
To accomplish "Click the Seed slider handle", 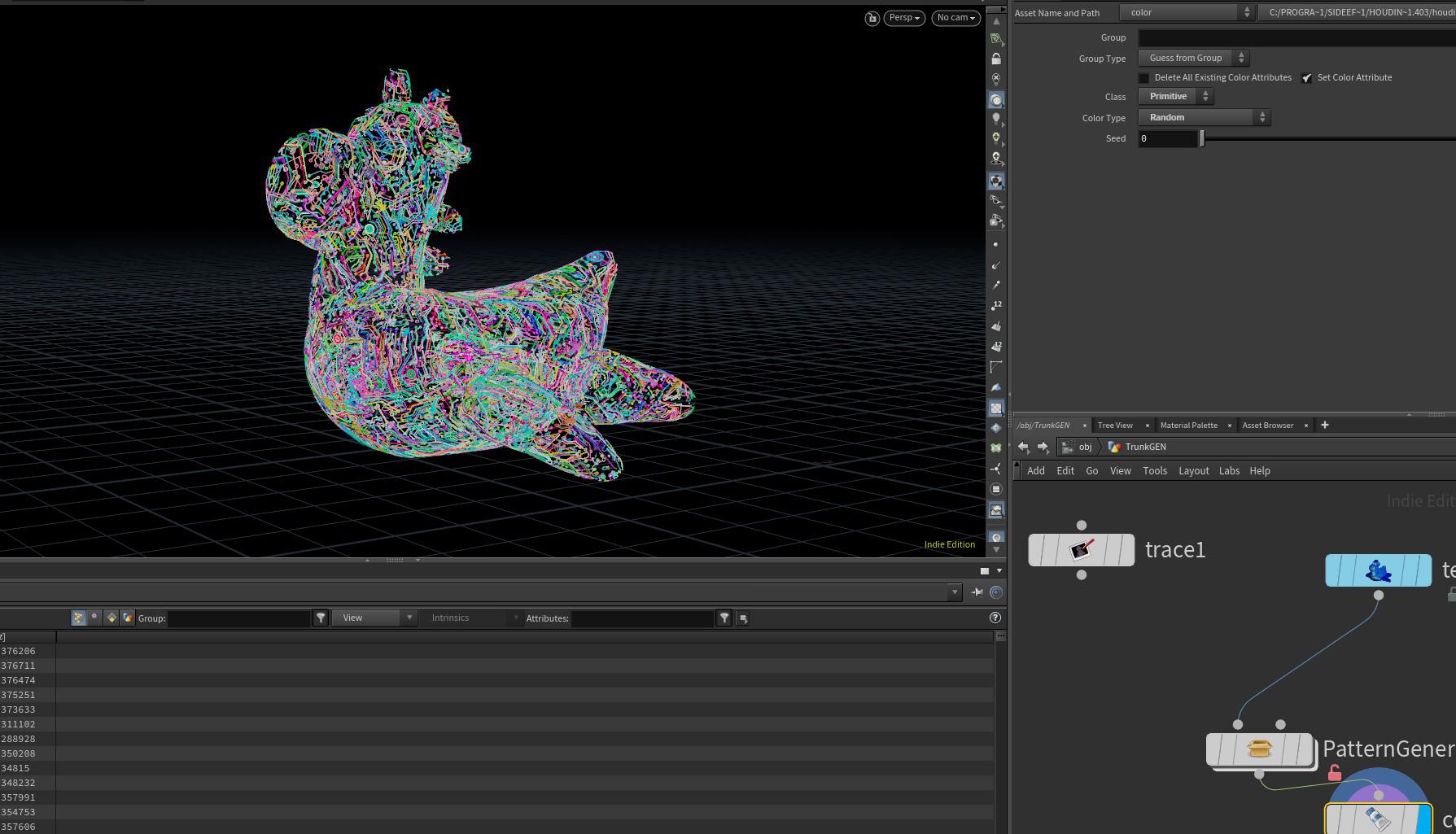I will point(1202,139).
